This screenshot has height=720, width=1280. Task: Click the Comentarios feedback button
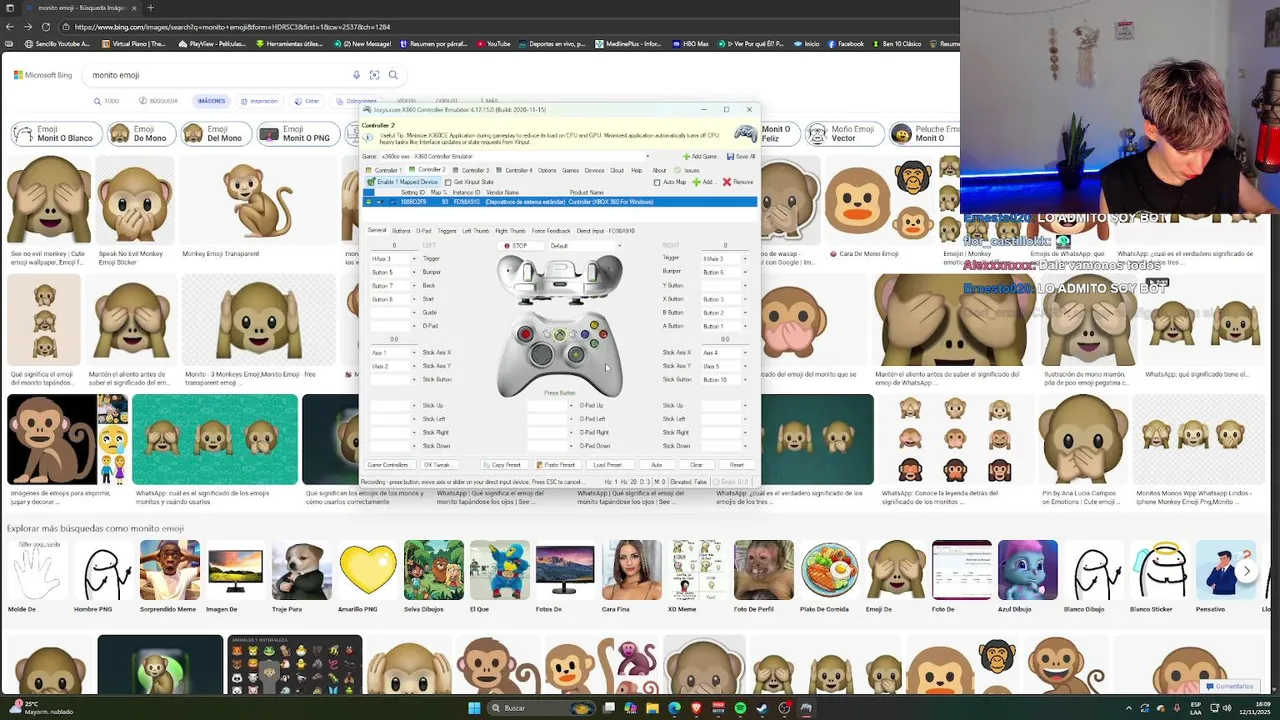[x=1229, y=686]
